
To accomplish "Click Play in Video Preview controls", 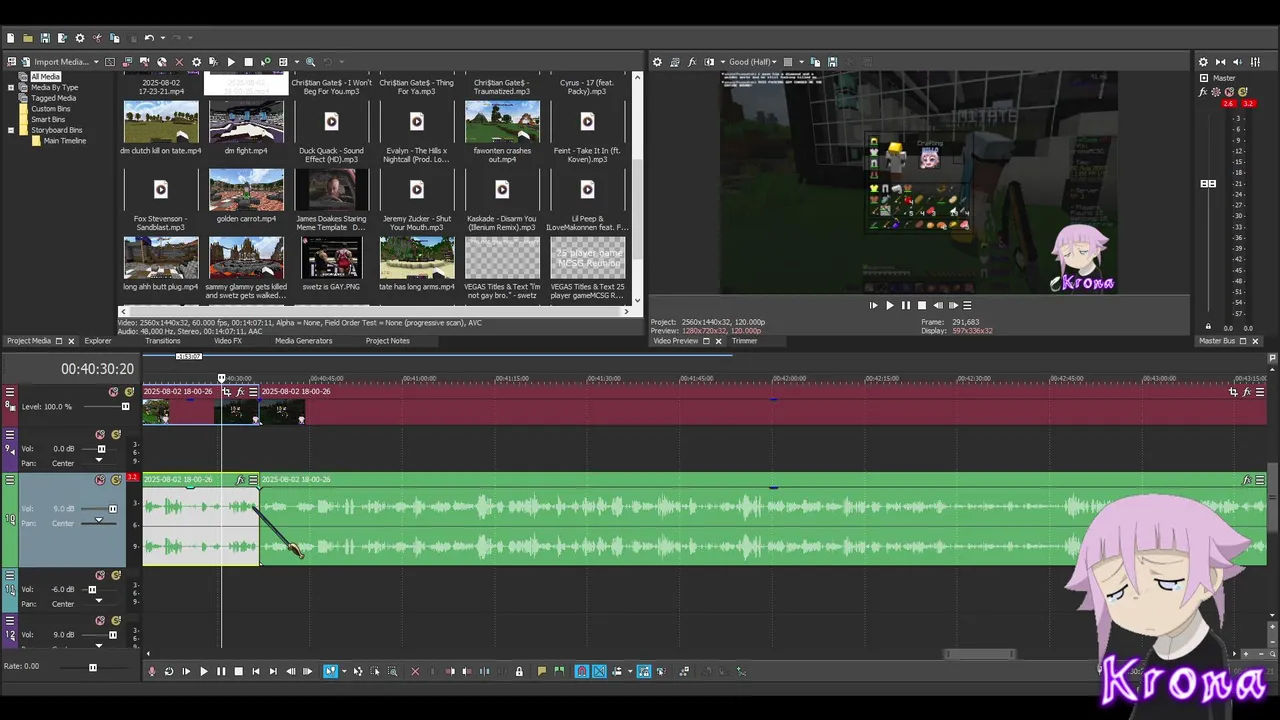I will [889, 305].
